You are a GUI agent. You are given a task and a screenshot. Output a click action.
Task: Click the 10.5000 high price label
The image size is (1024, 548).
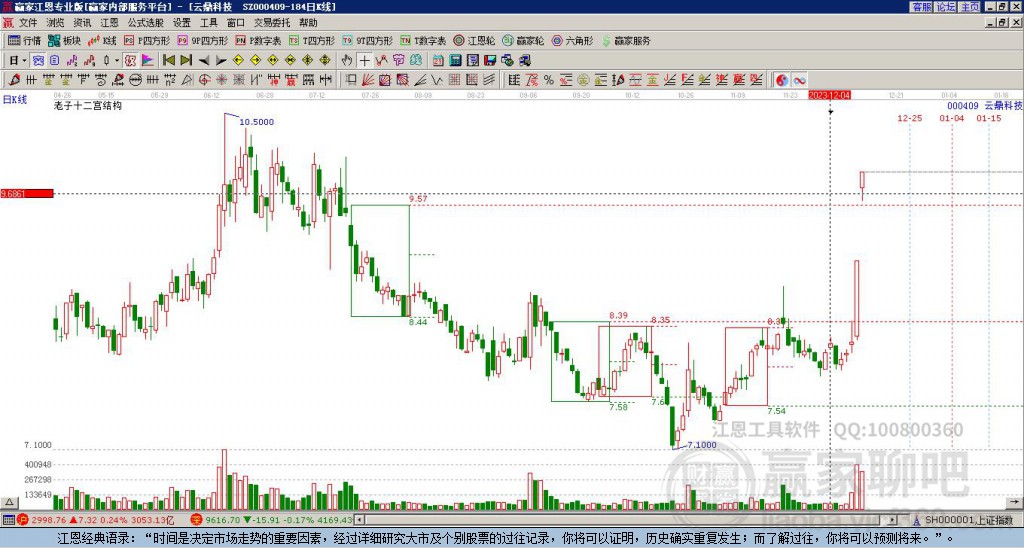click(257, 122)
